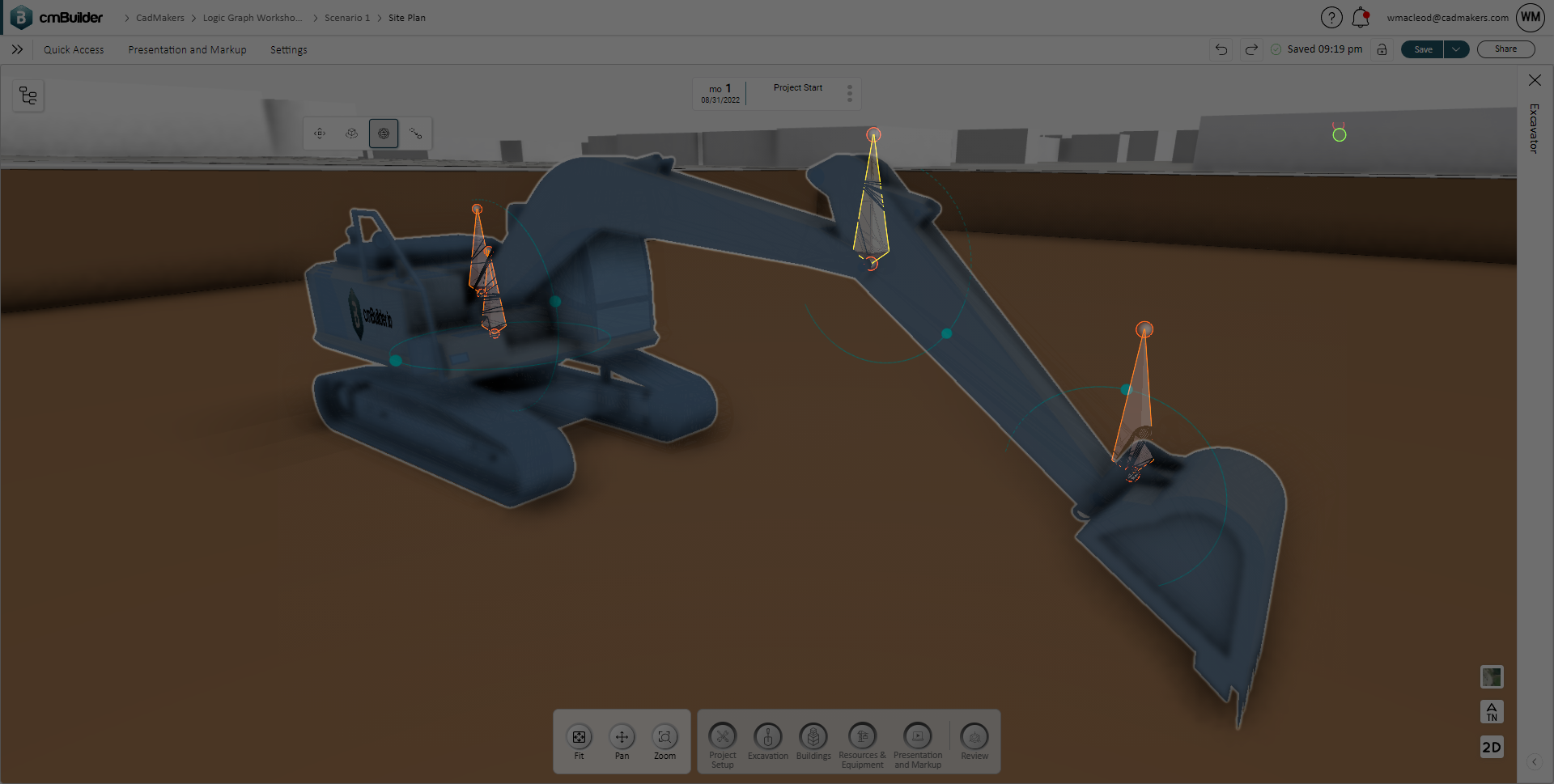1554x784 pixels.
Task: Close the Excavator side panel
Action: pyautogui.click(x=1535, y=80)
